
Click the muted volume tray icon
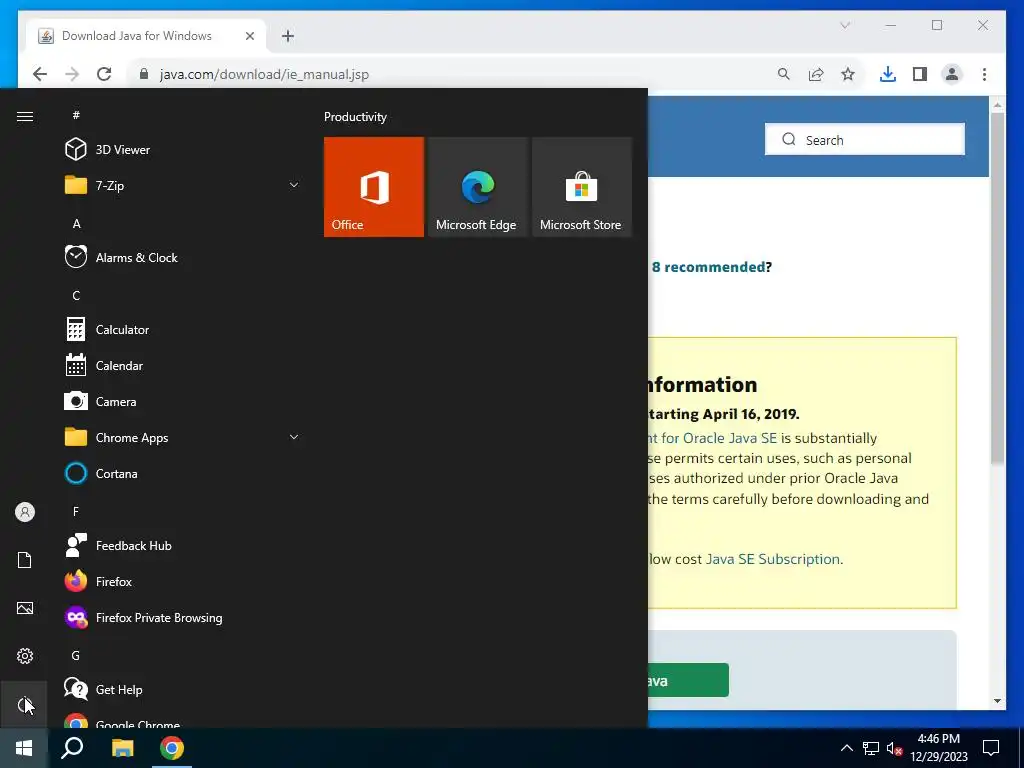894,748
